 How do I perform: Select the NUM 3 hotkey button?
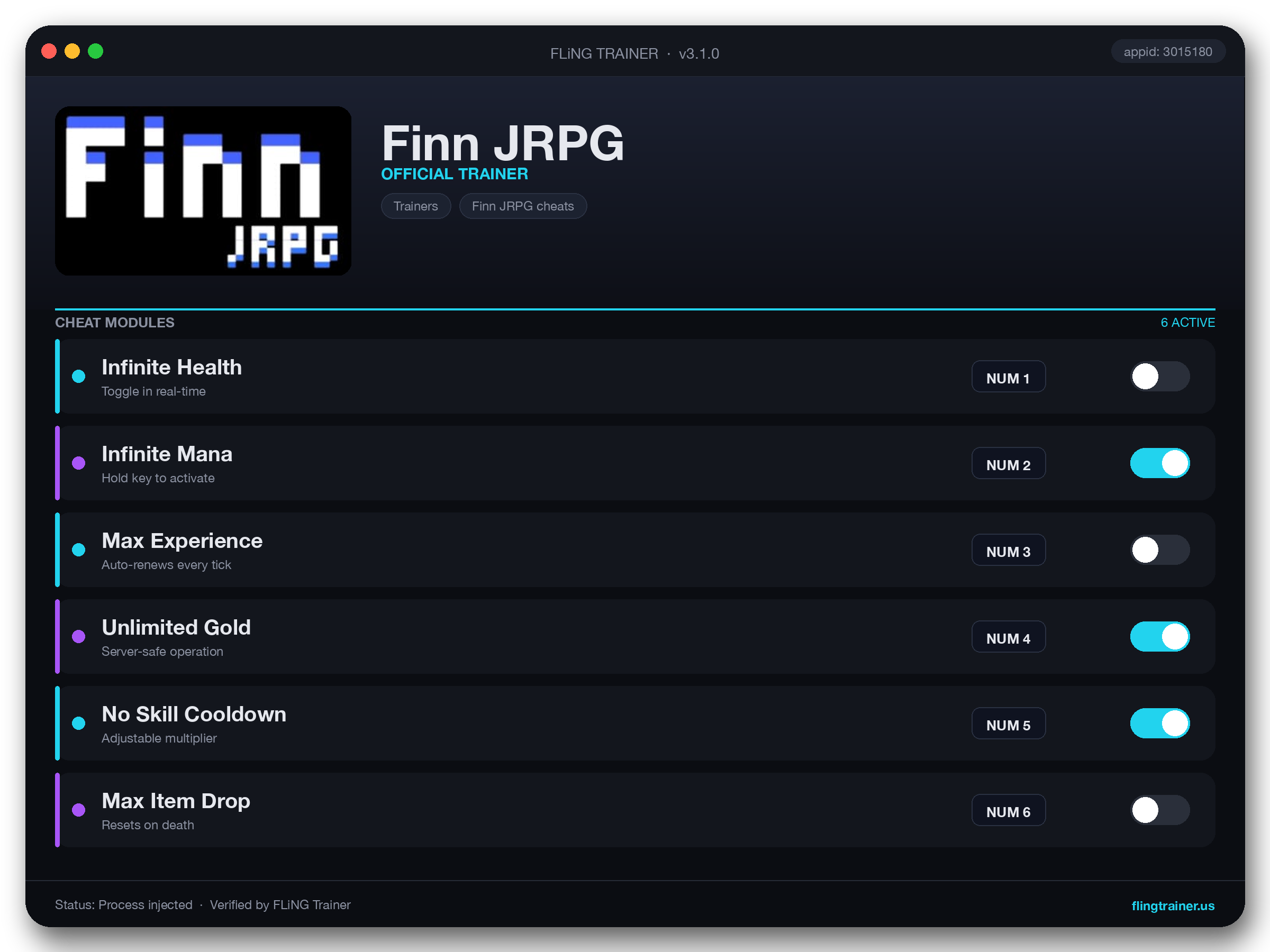[x=1008, y=551]
